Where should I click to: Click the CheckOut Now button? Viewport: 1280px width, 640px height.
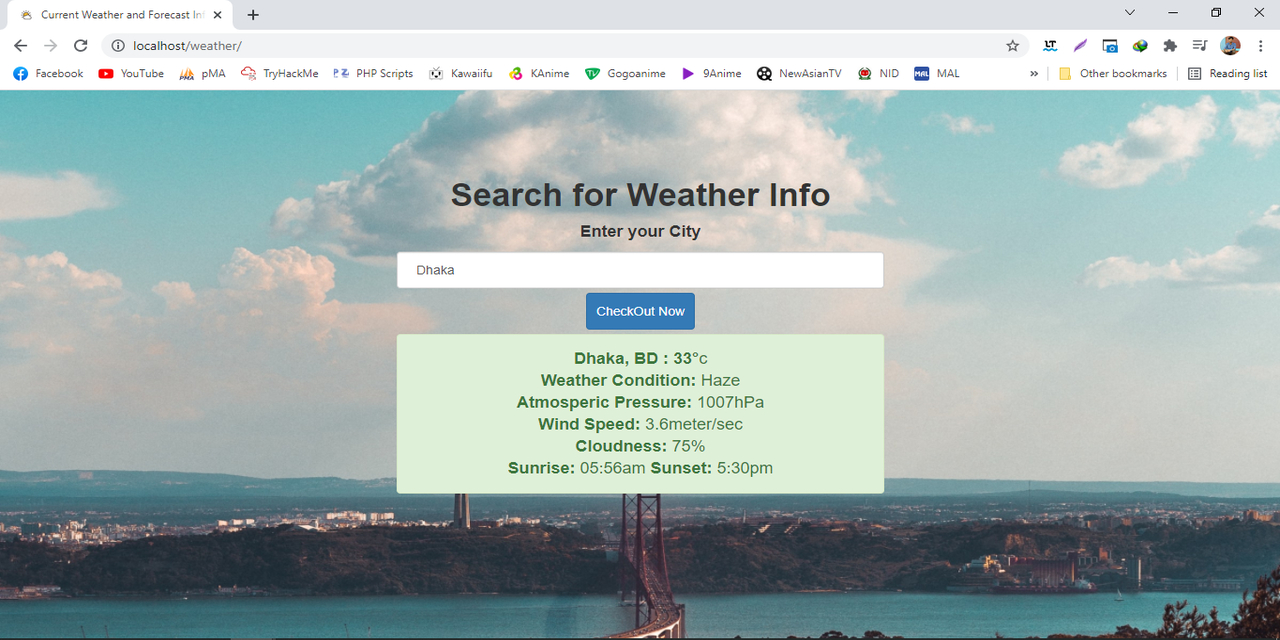(640, 311)
